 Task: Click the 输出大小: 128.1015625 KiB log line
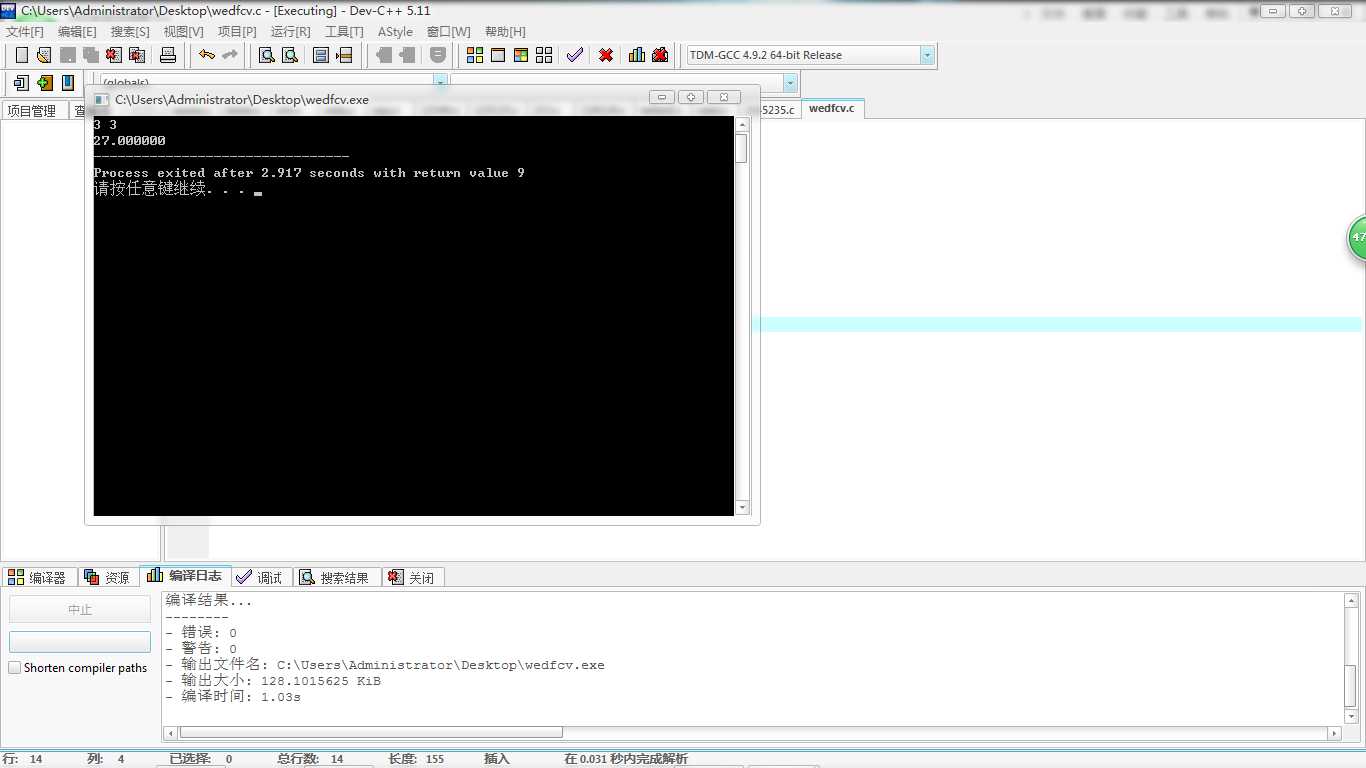273,681
